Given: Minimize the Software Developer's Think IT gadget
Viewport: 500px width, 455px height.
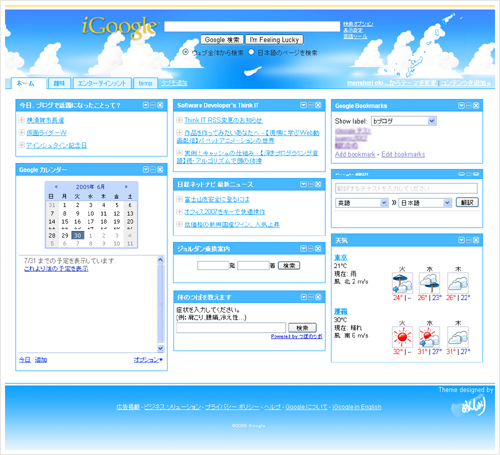Looking at the screenshot, I should tap(311, 105).
